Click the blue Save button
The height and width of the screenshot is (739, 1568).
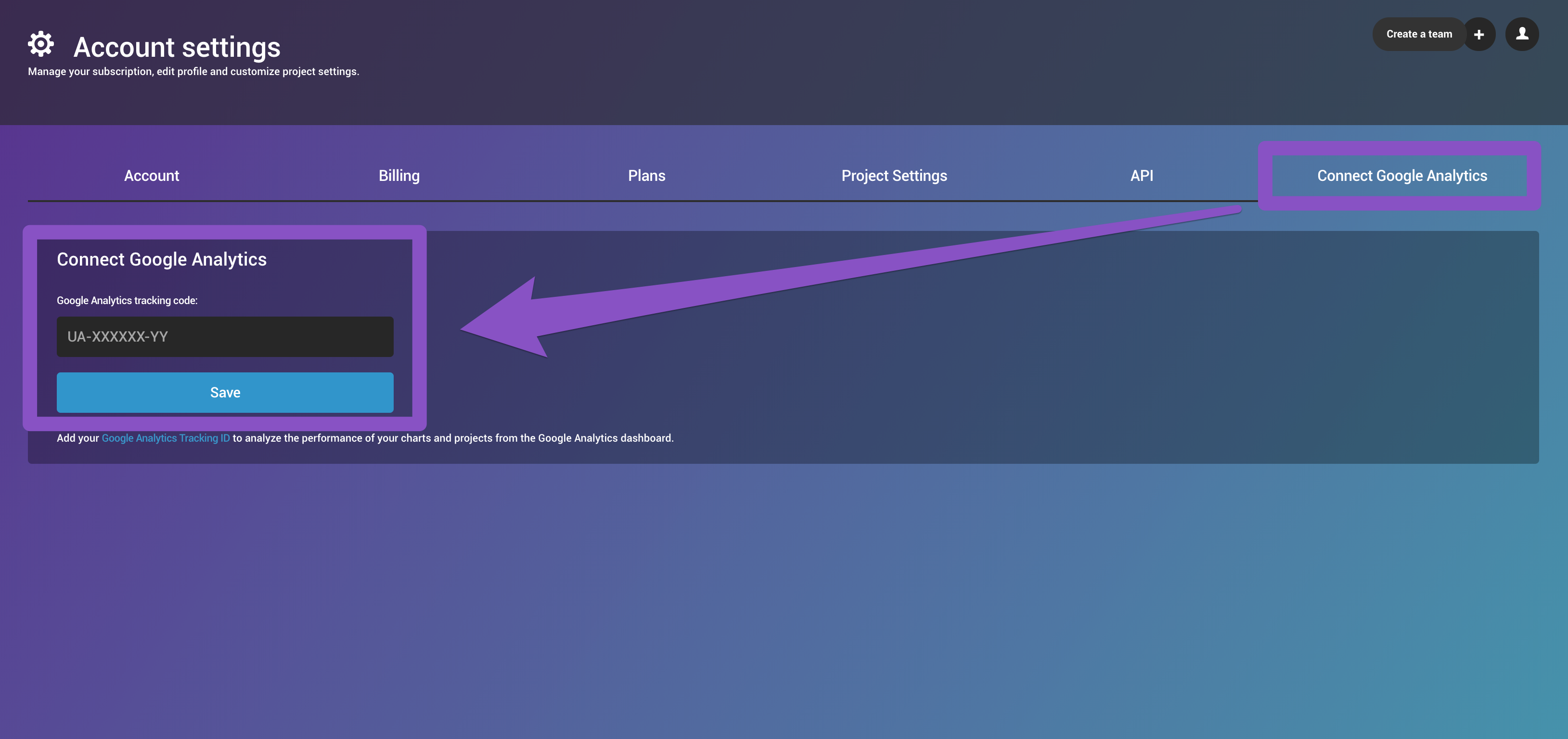coord(225,393)
